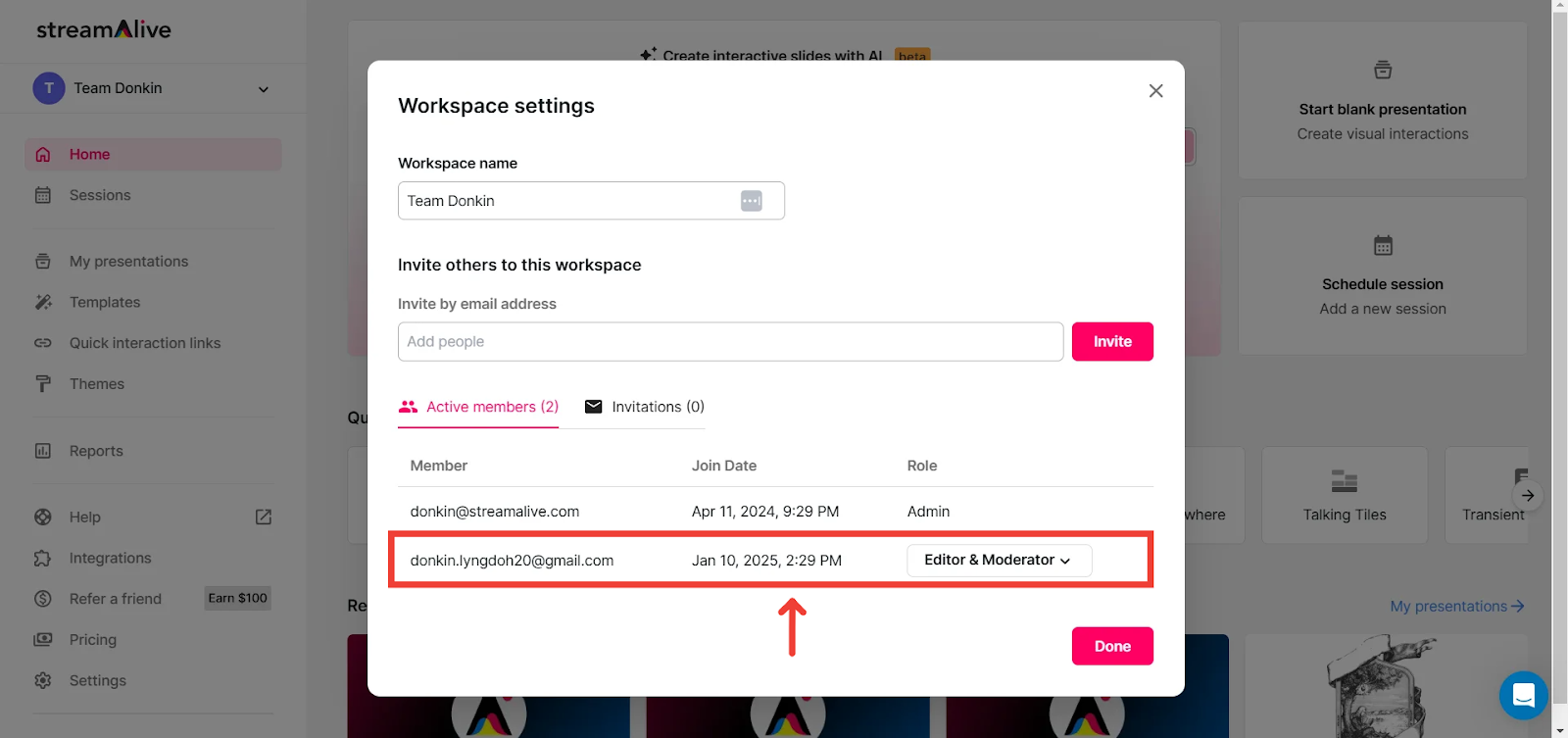Click the Home icon in sidebar
This screenshot has height=738, width=1568.
(43, 155)
